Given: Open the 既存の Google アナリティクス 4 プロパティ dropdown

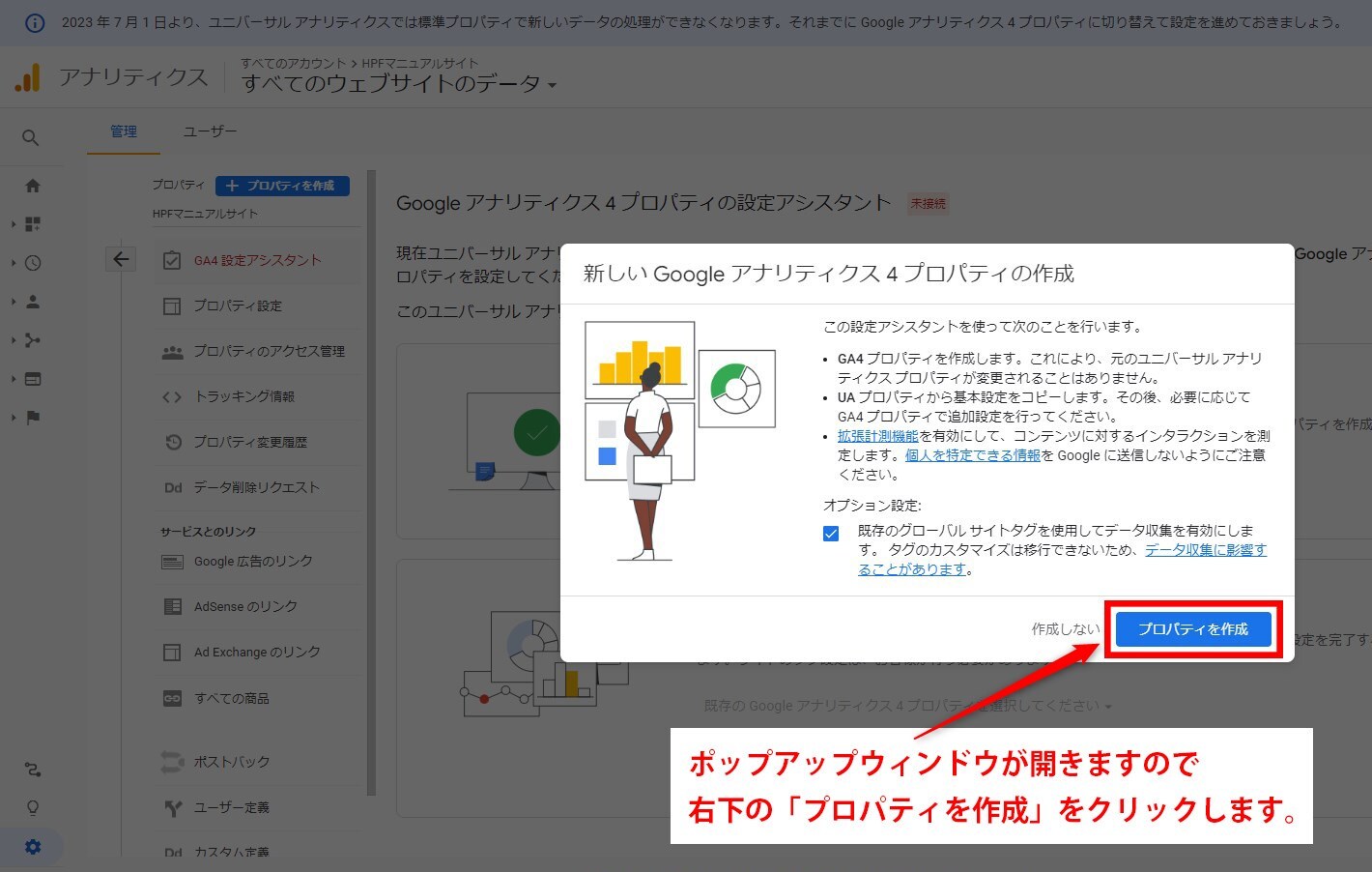Looking at the screenshot, I should pos(908,706).
